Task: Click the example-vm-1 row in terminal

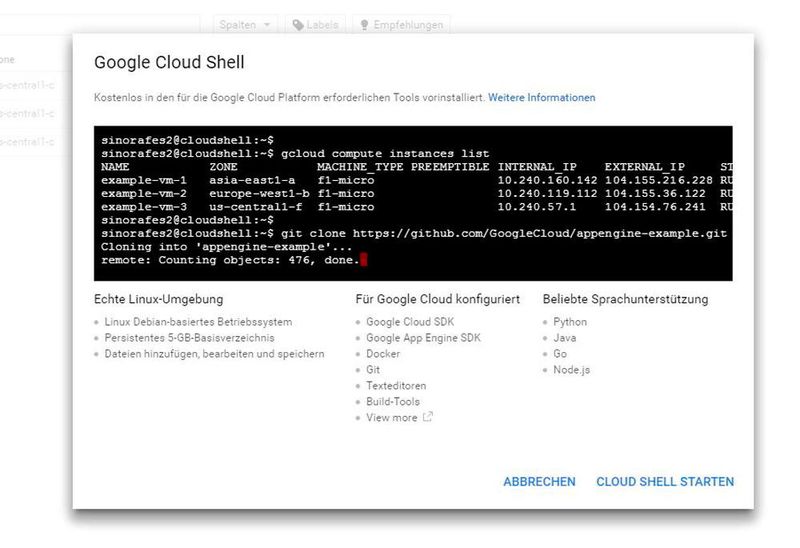Action: tap(417, 180)
